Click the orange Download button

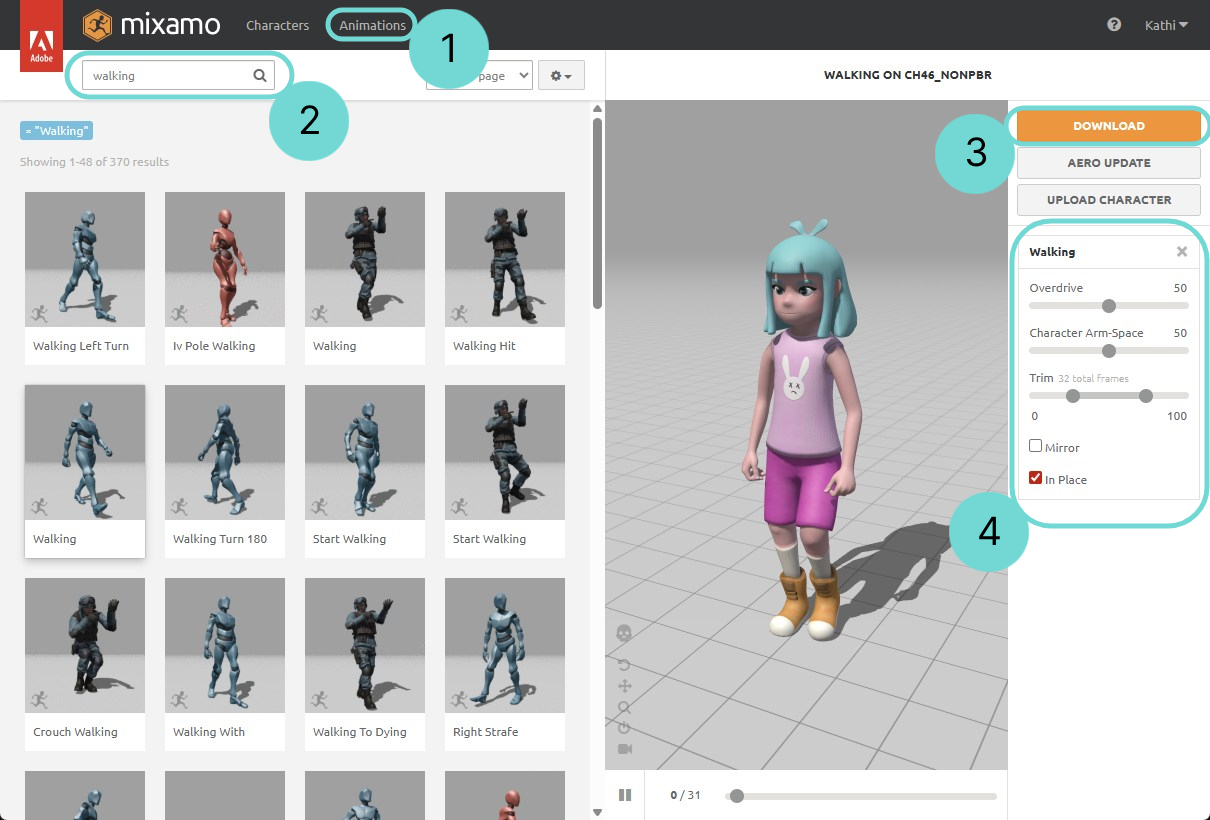click(1108, 126)
